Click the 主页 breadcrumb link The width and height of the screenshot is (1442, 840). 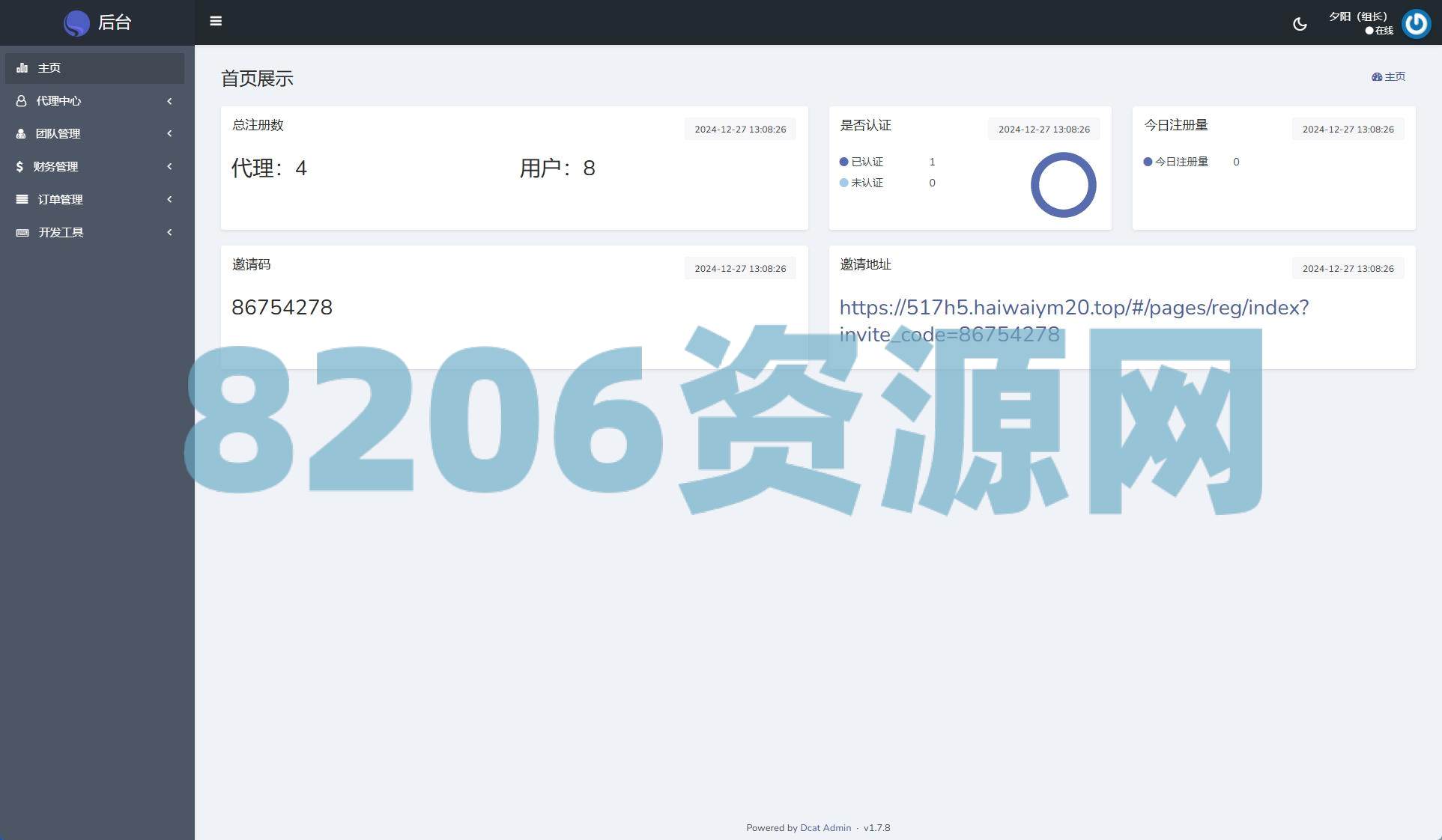click(1393, 77)
